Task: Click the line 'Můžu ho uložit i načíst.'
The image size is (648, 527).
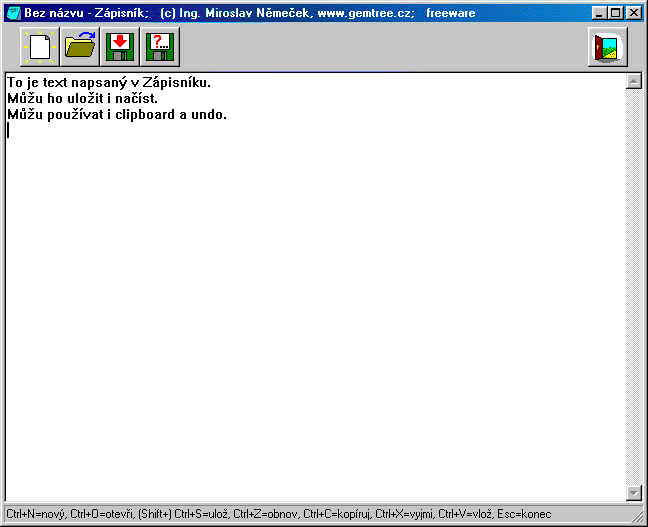Action: point(82,99)
